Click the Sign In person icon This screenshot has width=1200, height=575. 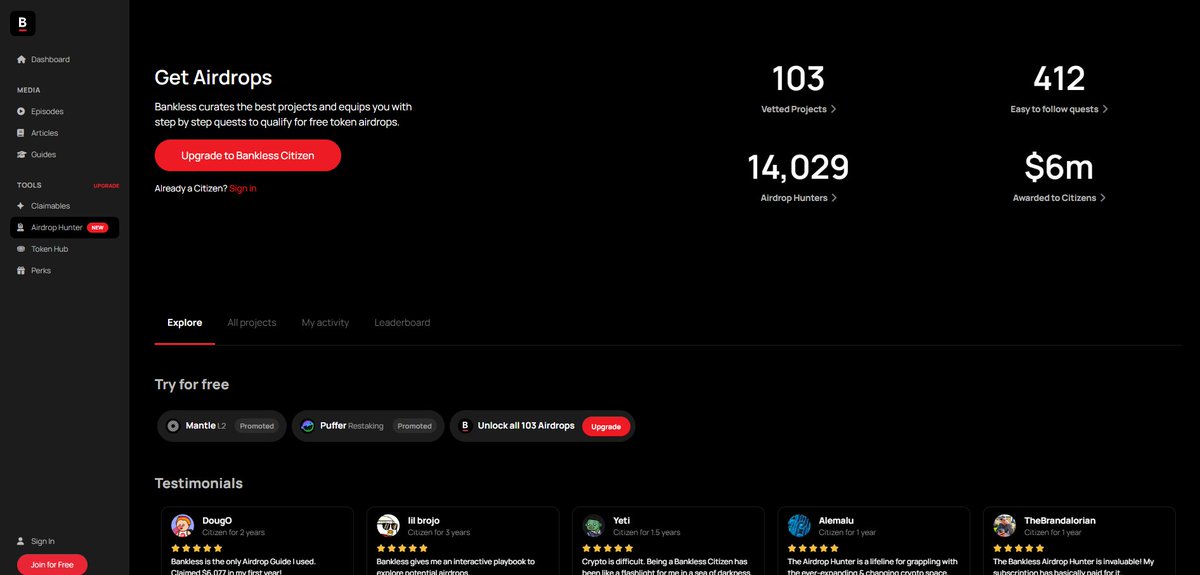pos(21,541)
